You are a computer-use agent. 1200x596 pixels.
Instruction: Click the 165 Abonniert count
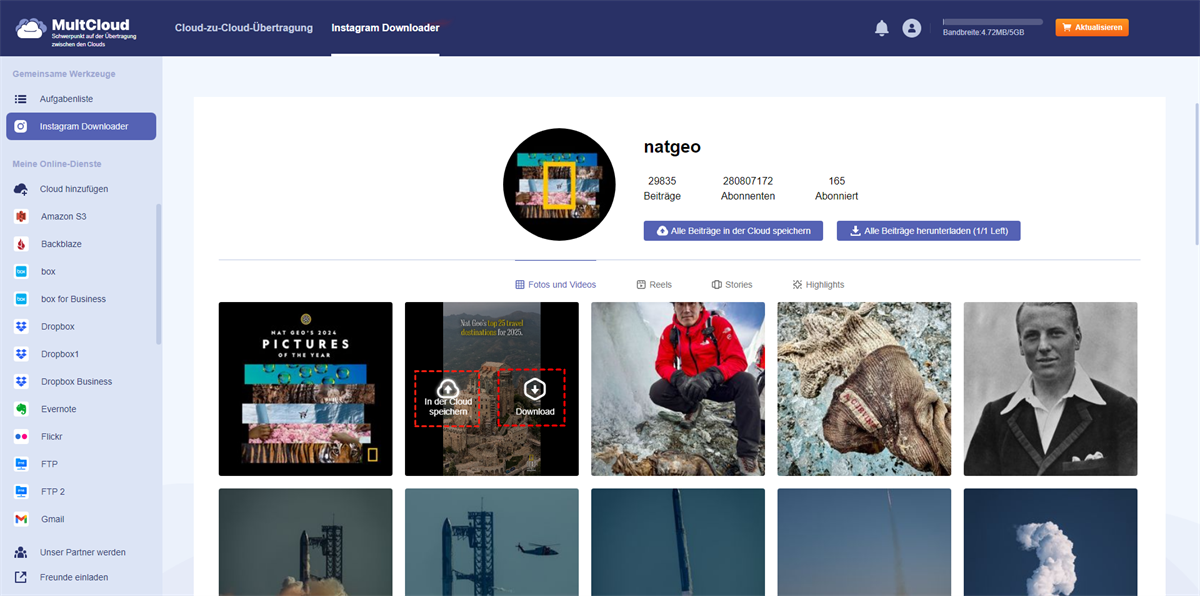pyautogui.click(x=836, y=188)
